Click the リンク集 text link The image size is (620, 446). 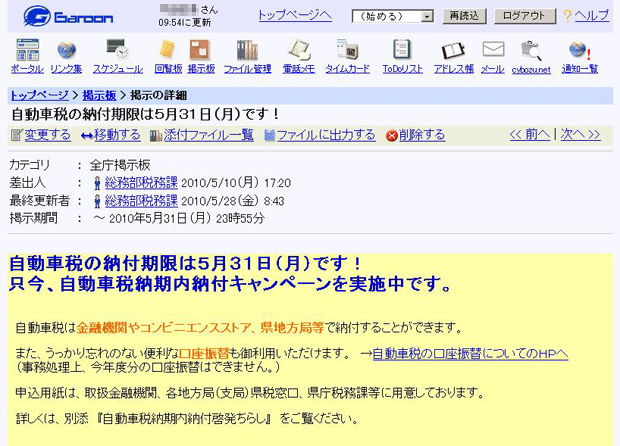click(x=66, y=69)
